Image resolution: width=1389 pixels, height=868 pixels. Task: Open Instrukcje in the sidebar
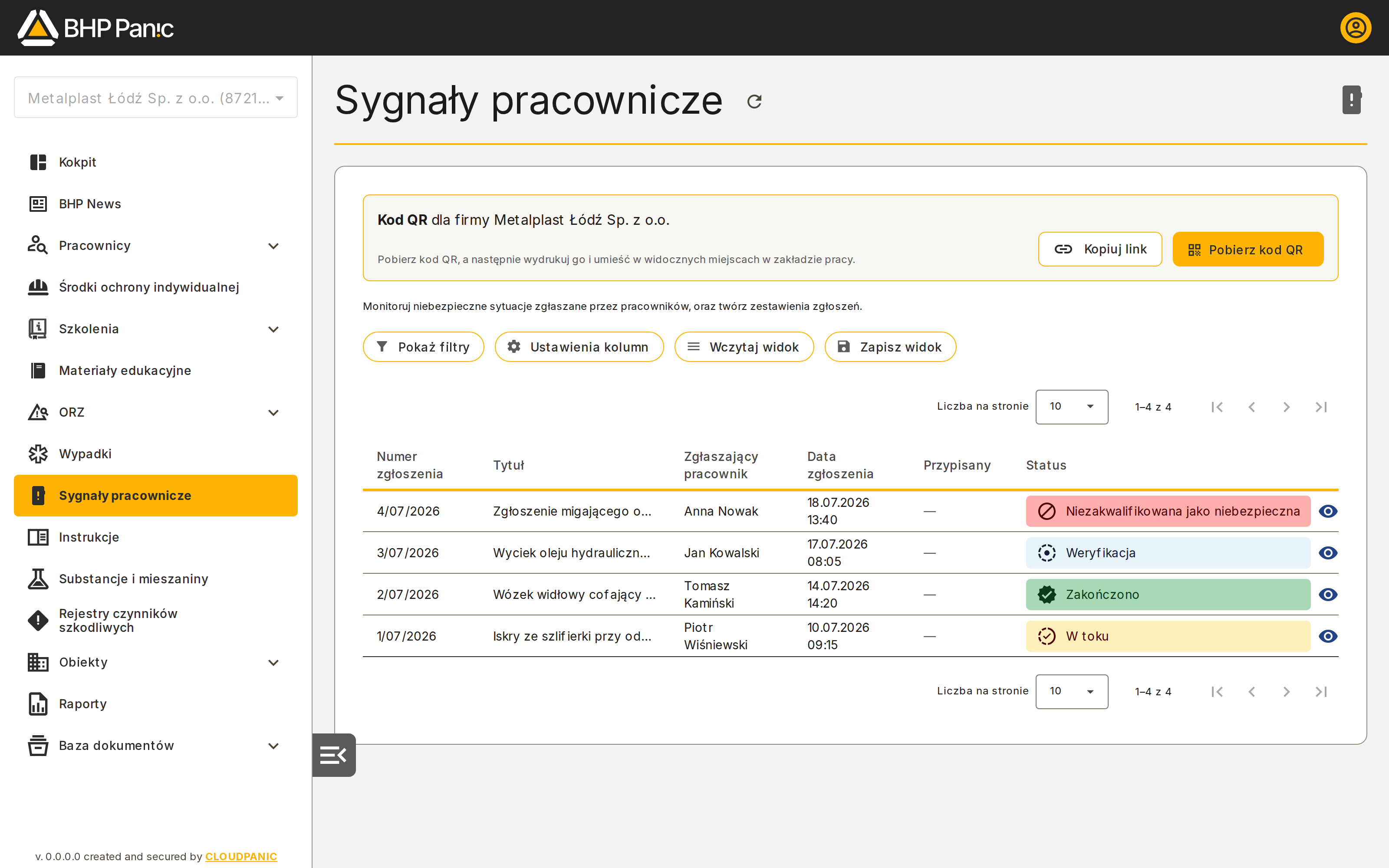155,537
